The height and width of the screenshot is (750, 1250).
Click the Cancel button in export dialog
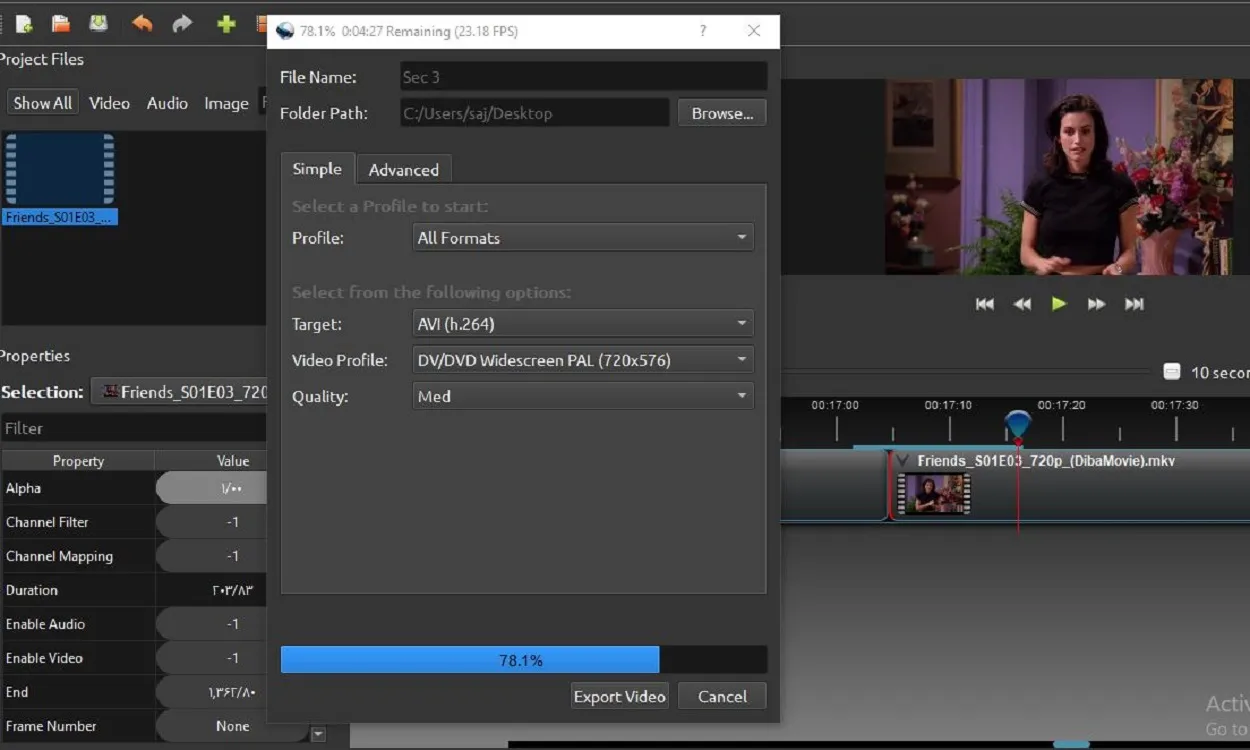tap(722, 697)
